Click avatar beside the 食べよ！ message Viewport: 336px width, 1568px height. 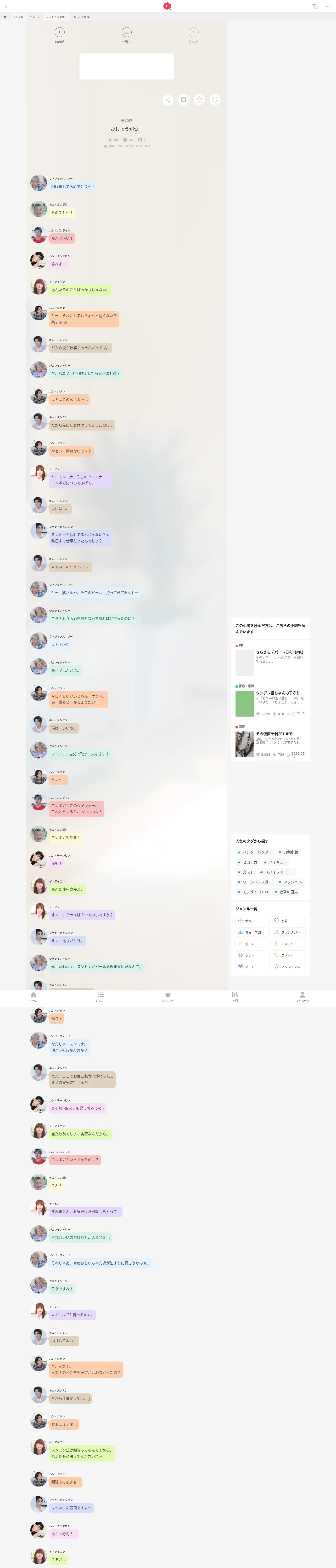pyautogui.click(x=38, y=261)
